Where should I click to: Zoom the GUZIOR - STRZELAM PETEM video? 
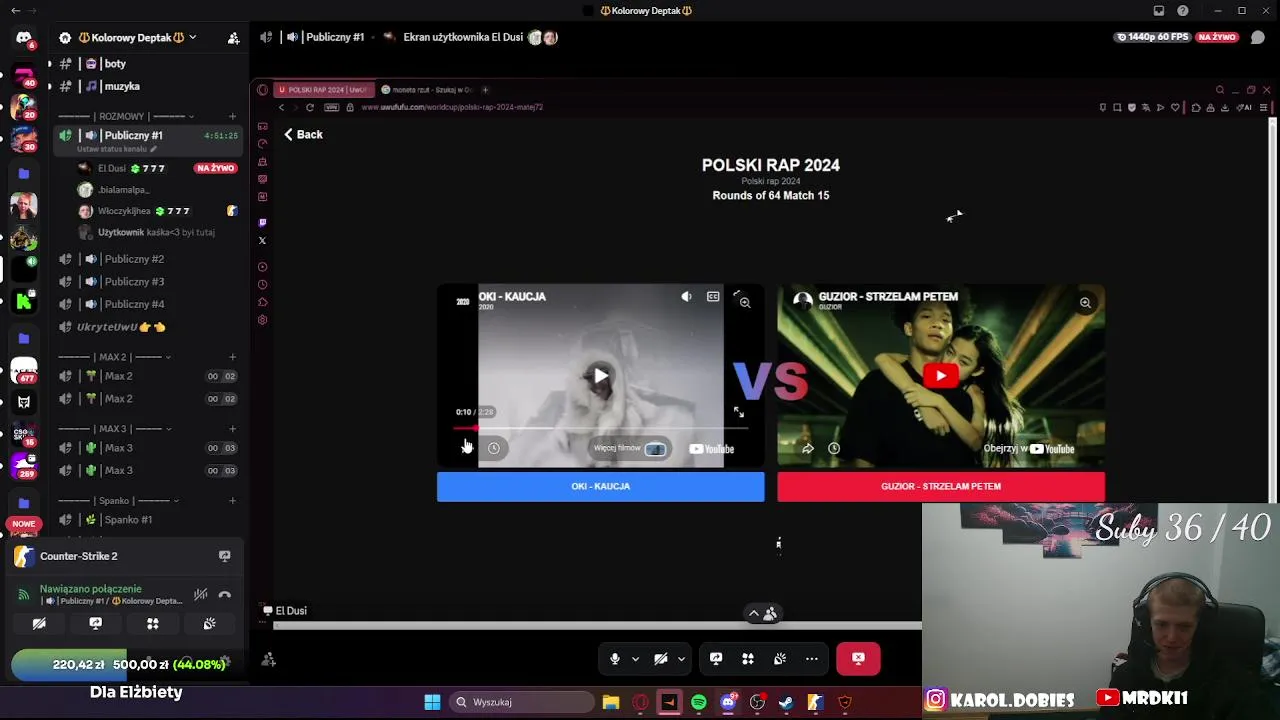pos(1085,302)
